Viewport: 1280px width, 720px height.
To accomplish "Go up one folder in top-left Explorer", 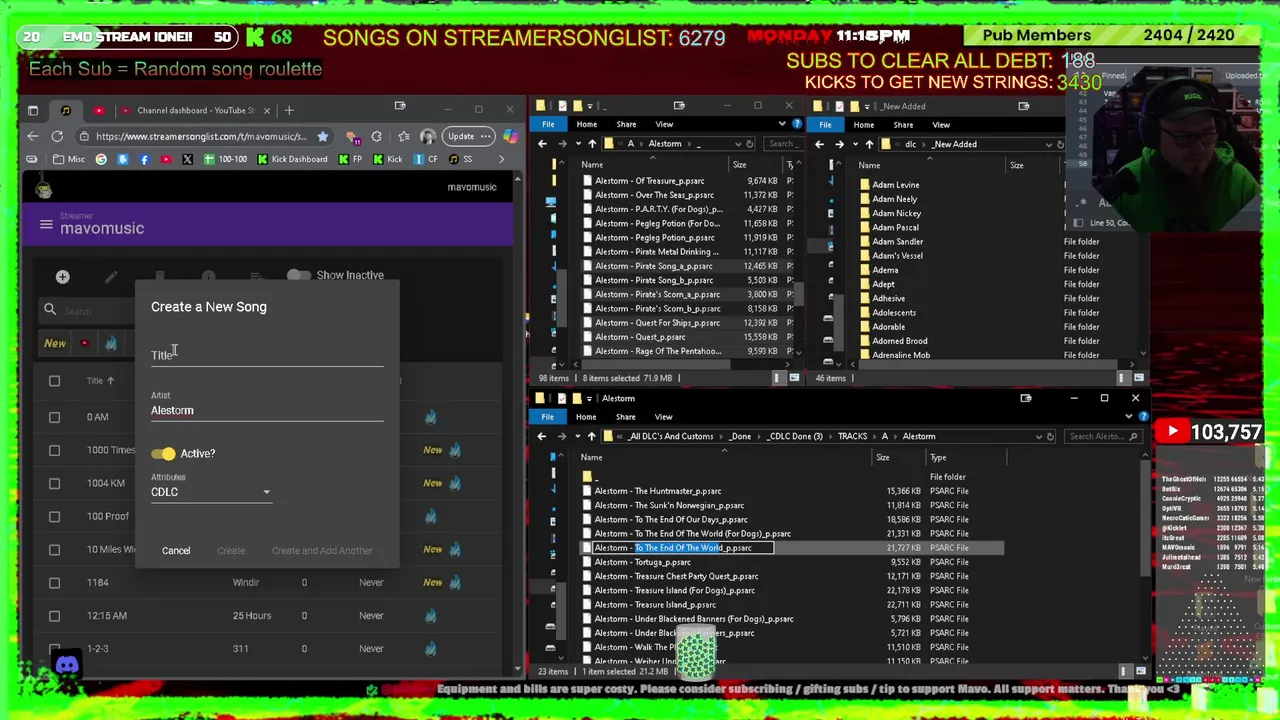I will [x=592, y=144].
